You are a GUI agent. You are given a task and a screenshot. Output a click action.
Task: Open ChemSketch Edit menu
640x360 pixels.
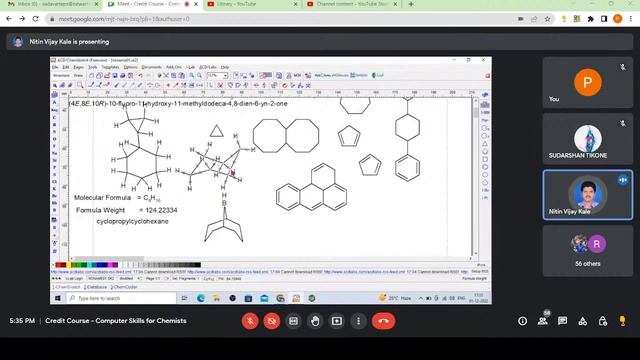[x=66, y=67]
